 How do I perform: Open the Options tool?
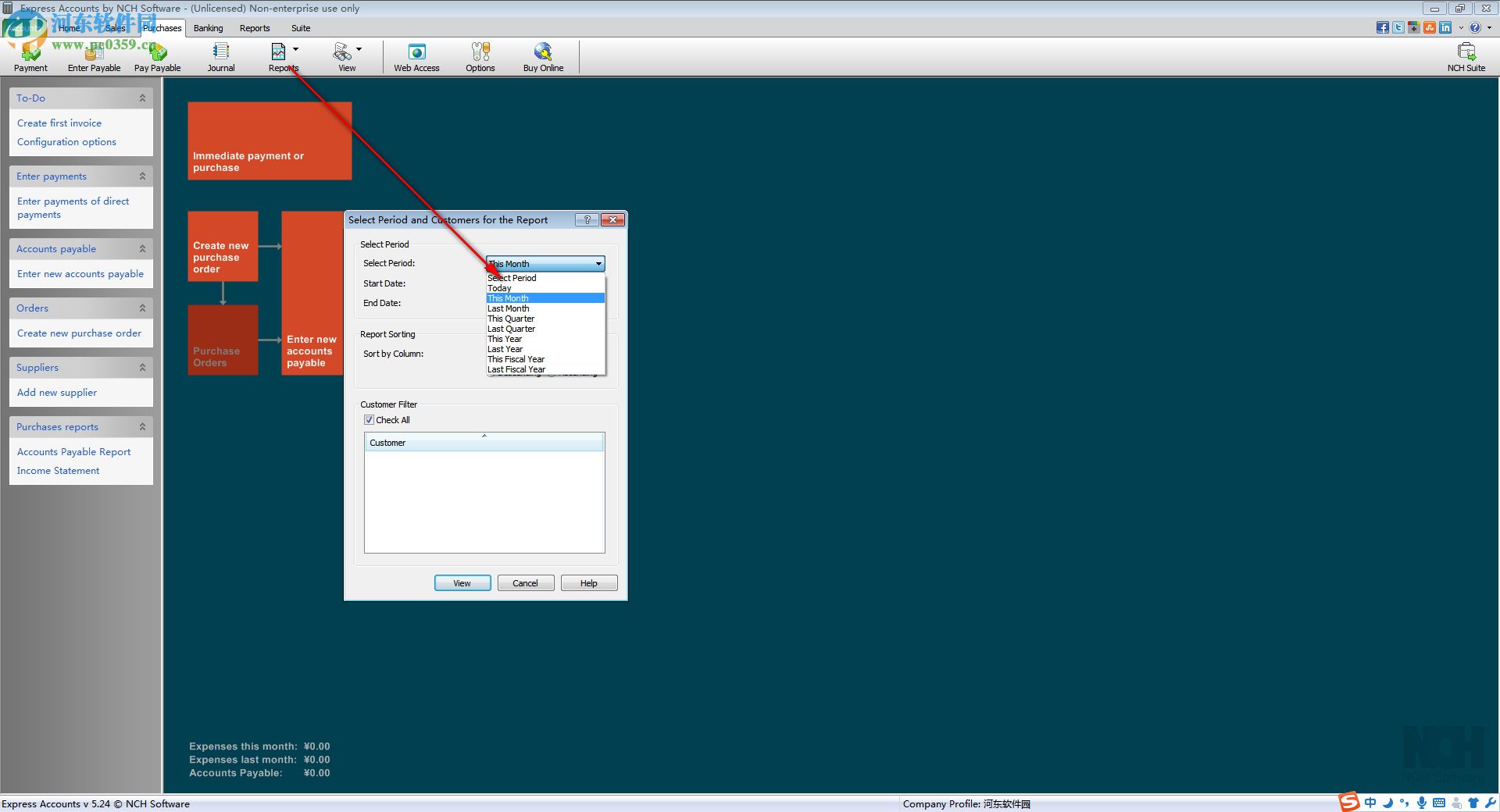point(480,57)
